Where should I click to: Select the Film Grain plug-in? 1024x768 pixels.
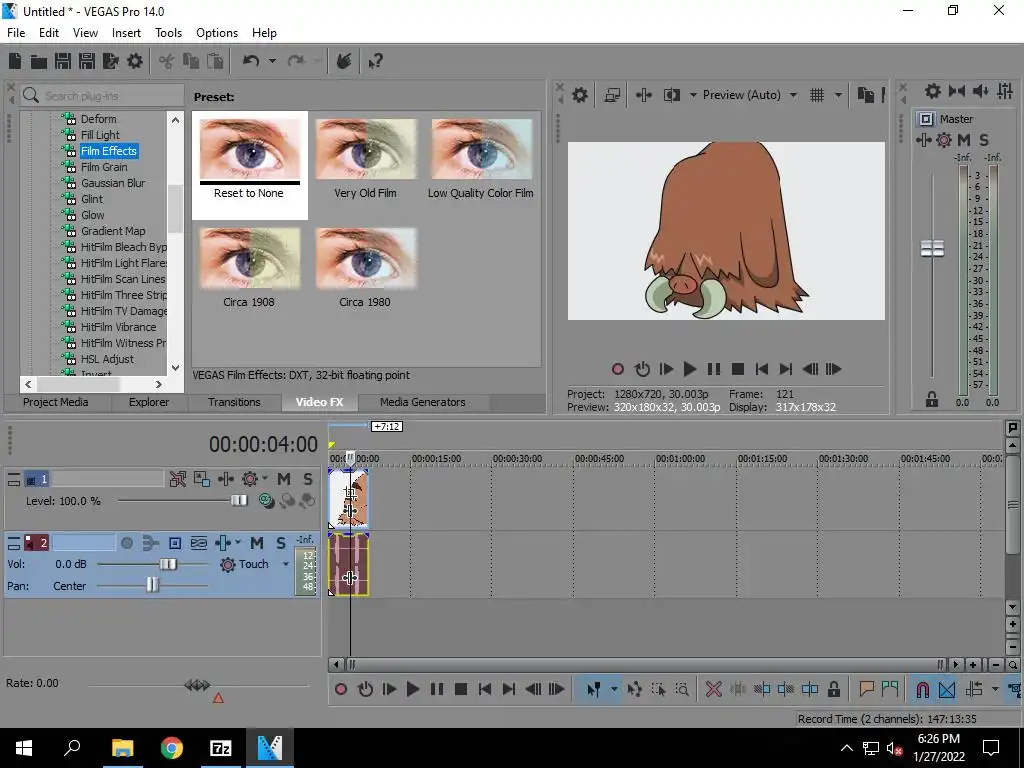tap(103, 167)
